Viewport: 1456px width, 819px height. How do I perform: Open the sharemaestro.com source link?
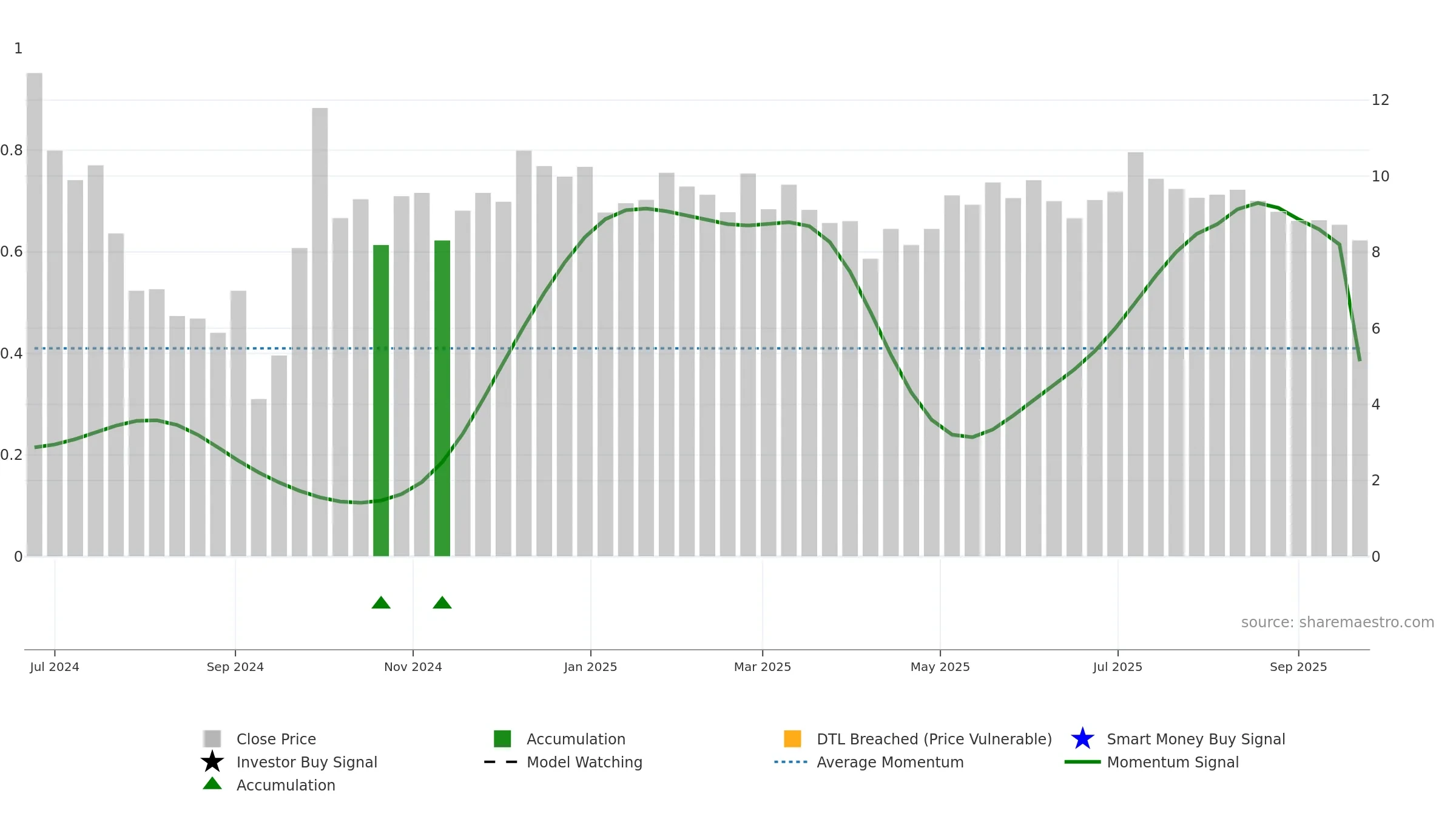coord(1338,622)
